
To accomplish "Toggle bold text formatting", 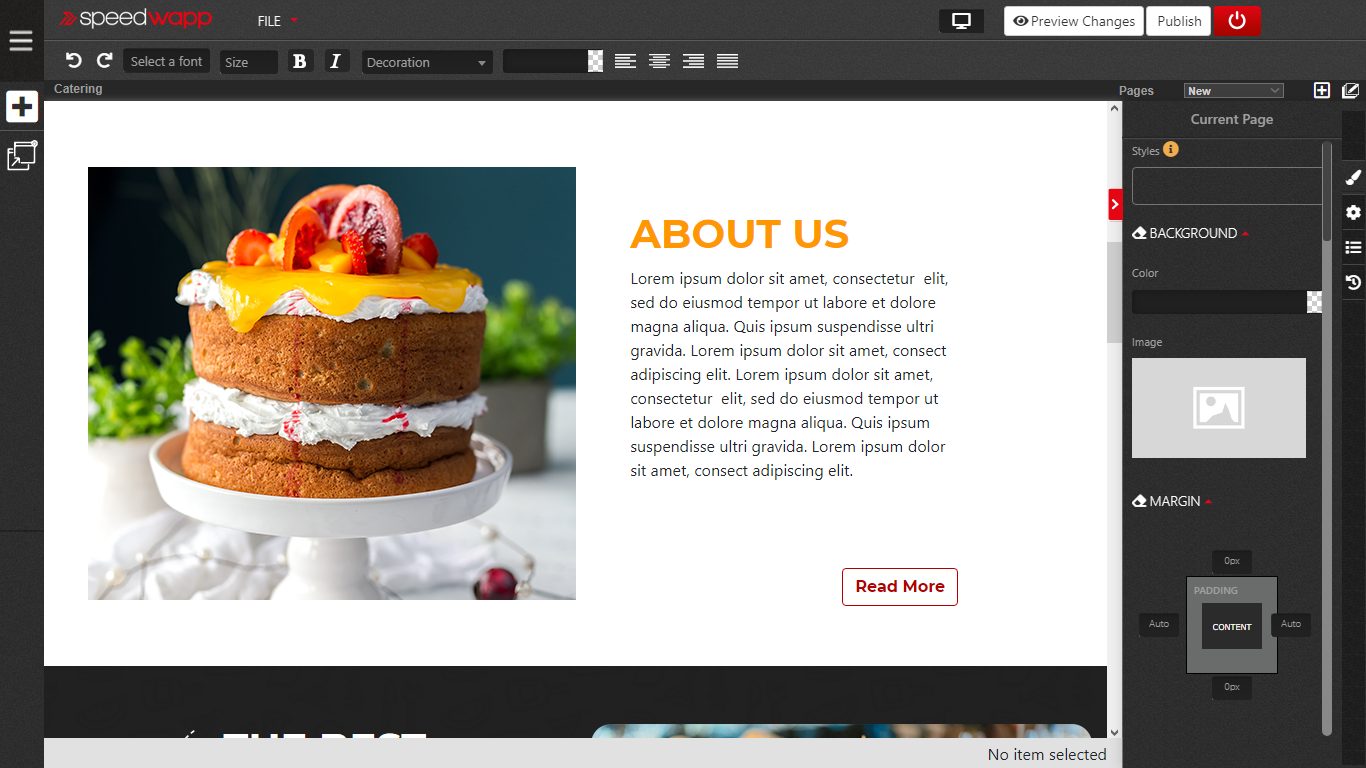I will click(299, 62).
